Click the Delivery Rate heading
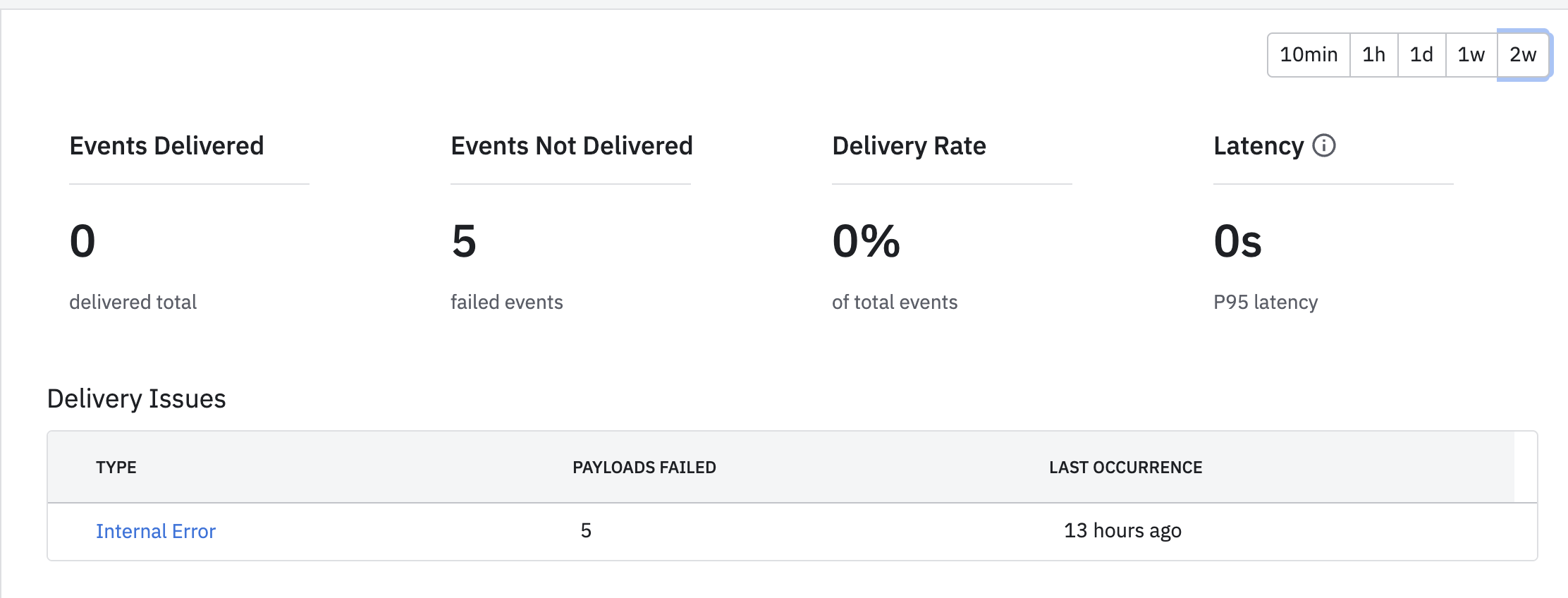The image size is (1568, 598). point(909,146)
